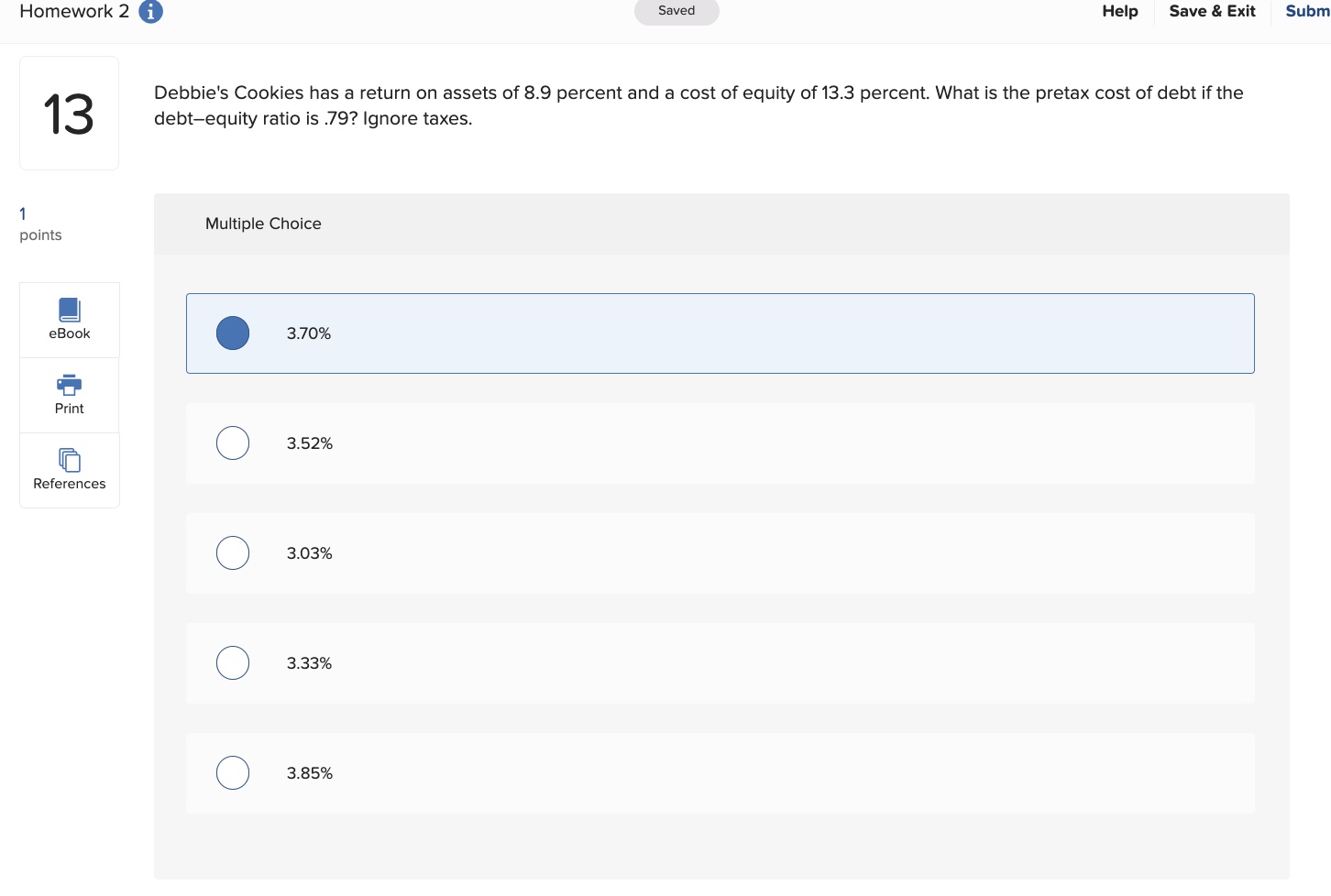Select the 3.52% radio button
Viewport: 1331px width, 896px height.
233,443
